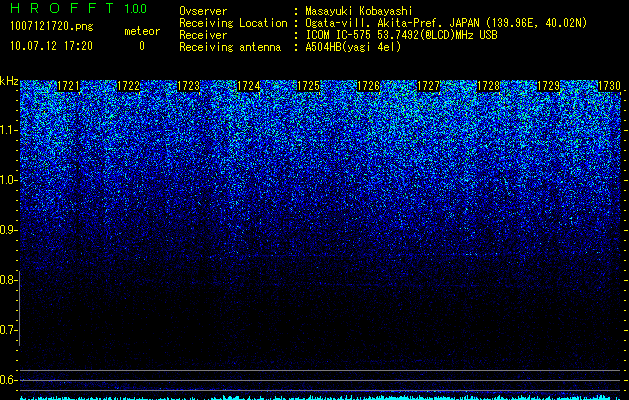Click the 1727 time marker

[x=429, y=86]
